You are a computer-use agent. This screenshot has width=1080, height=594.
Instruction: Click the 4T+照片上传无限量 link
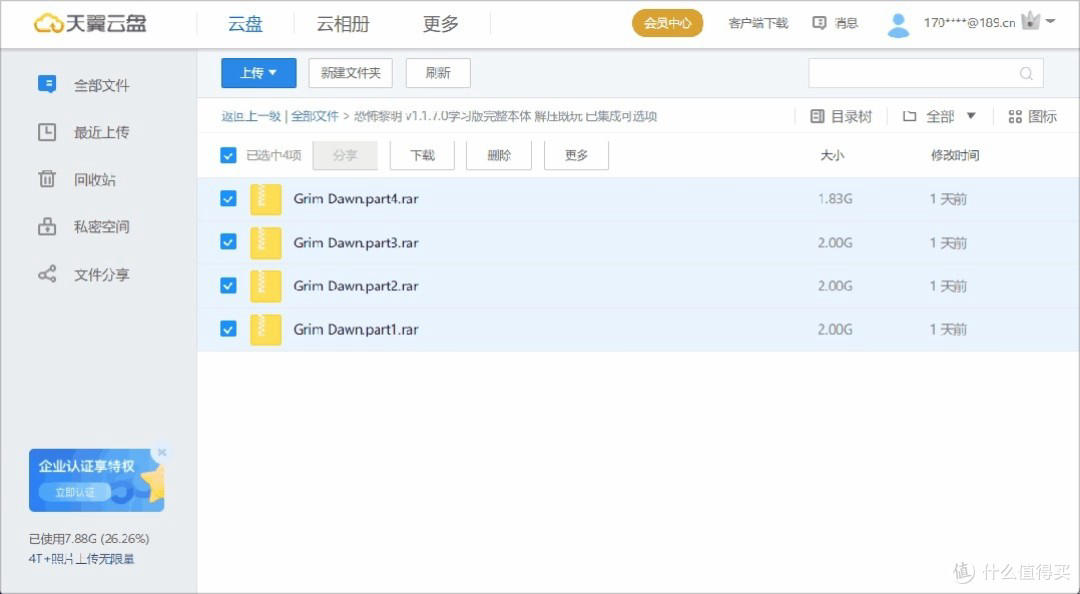click(81, 559)
